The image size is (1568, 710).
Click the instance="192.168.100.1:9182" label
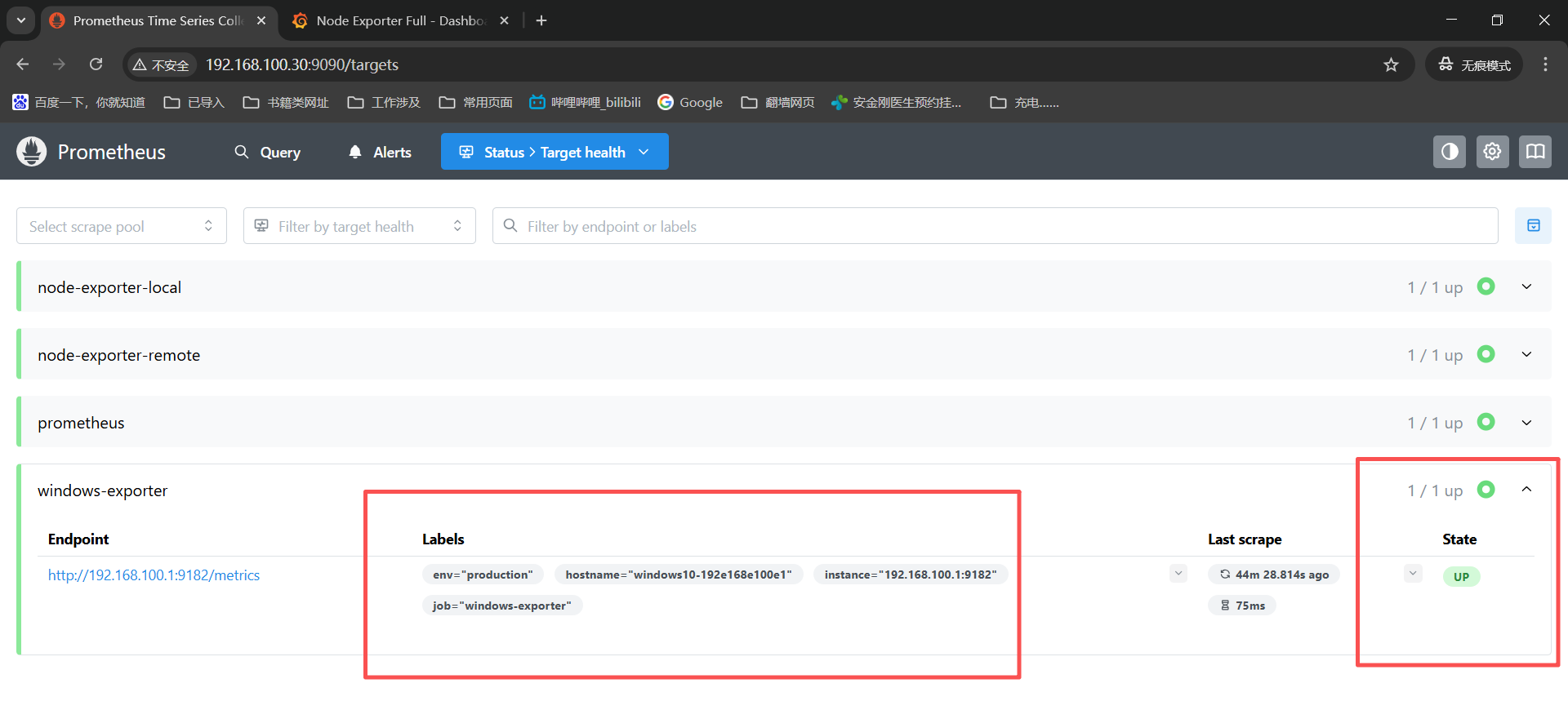click(x=911, y=575)
